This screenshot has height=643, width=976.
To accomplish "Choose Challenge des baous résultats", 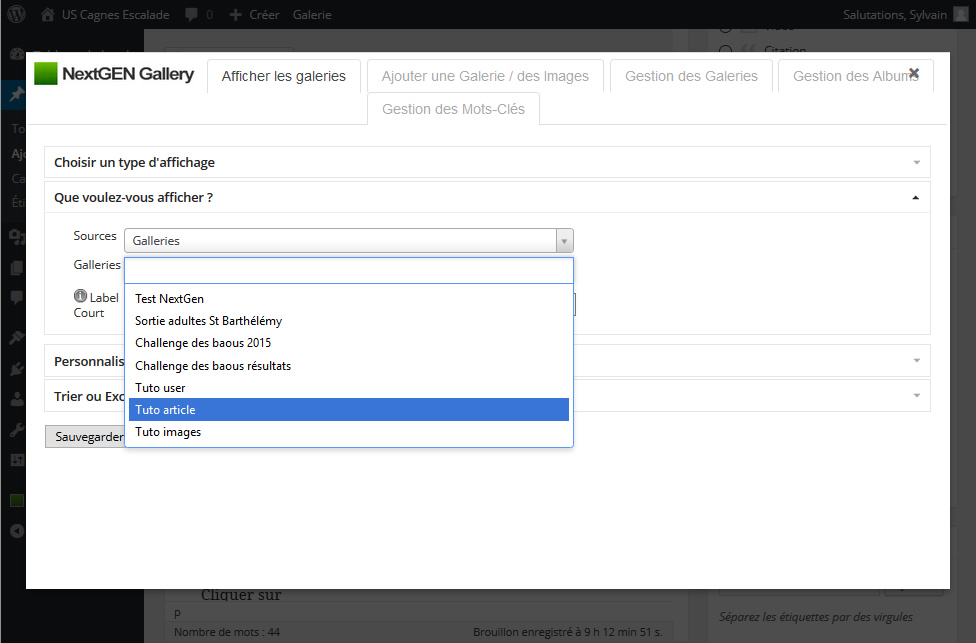I will click(349, 365).
